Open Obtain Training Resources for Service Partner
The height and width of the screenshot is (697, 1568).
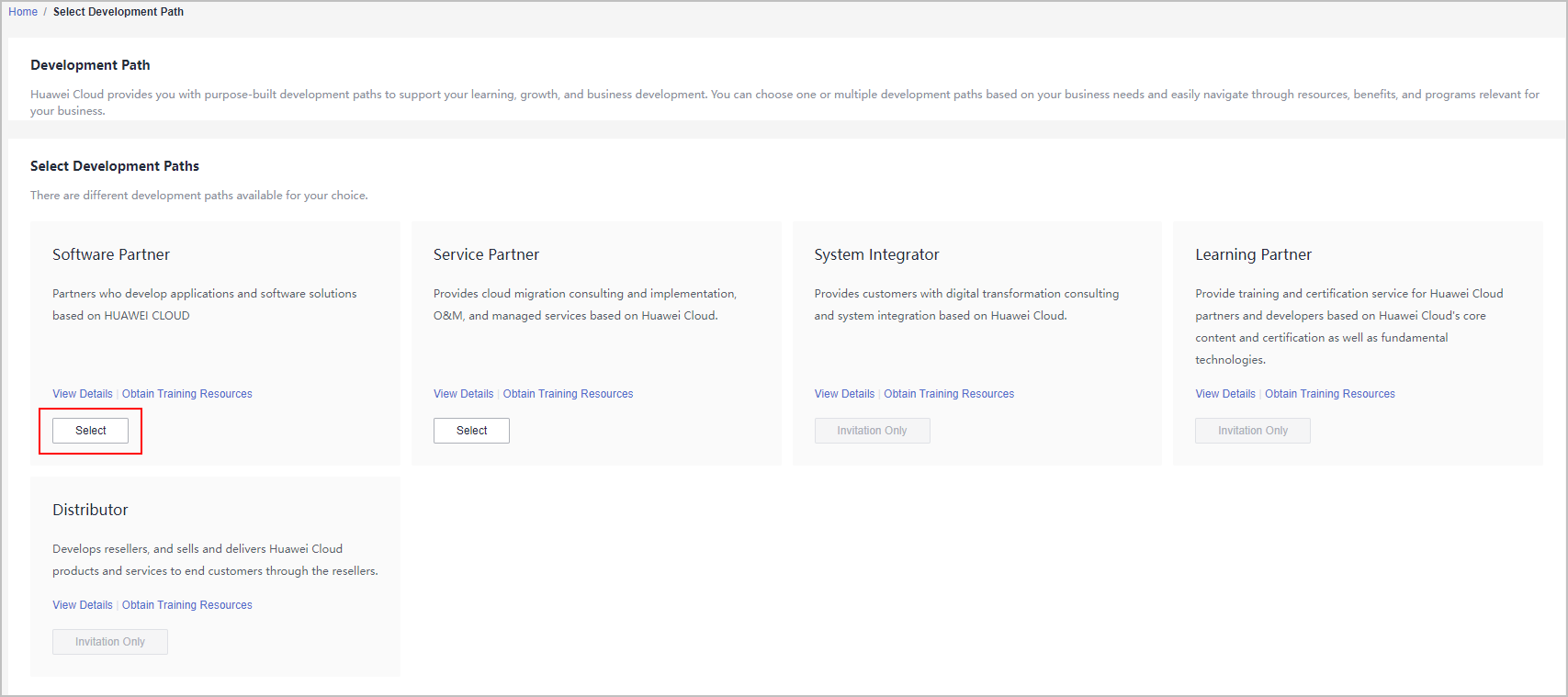569,394
